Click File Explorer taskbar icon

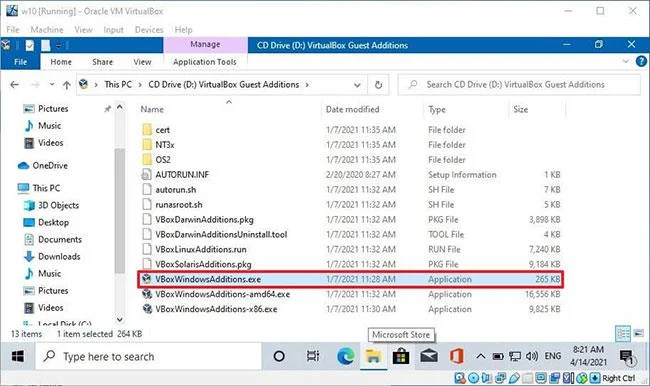pyautogui.click(x=373, y=356)
